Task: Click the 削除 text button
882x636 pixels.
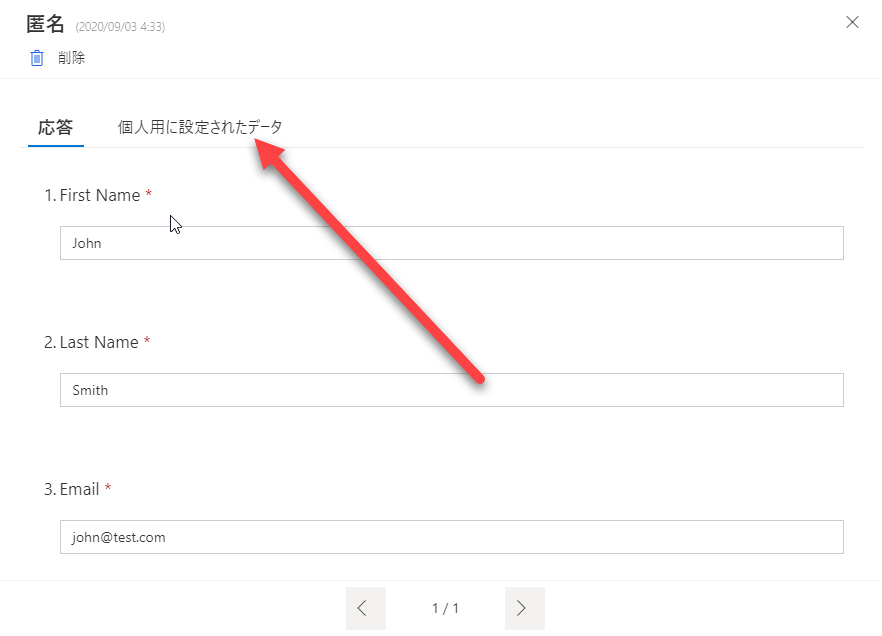Action: pyautogui.click(x=73, y=57)
